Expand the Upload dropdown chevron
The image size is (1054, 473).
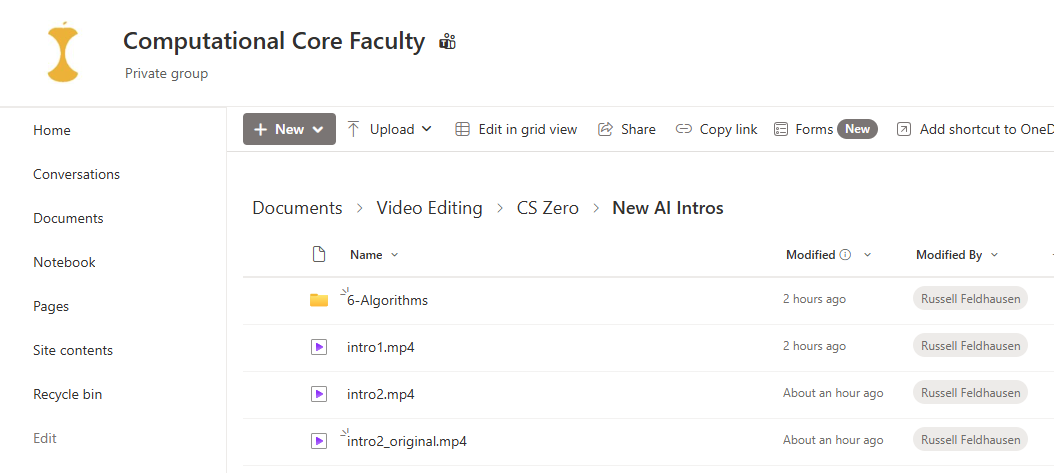pyautogui.click(x=426, y=129)
